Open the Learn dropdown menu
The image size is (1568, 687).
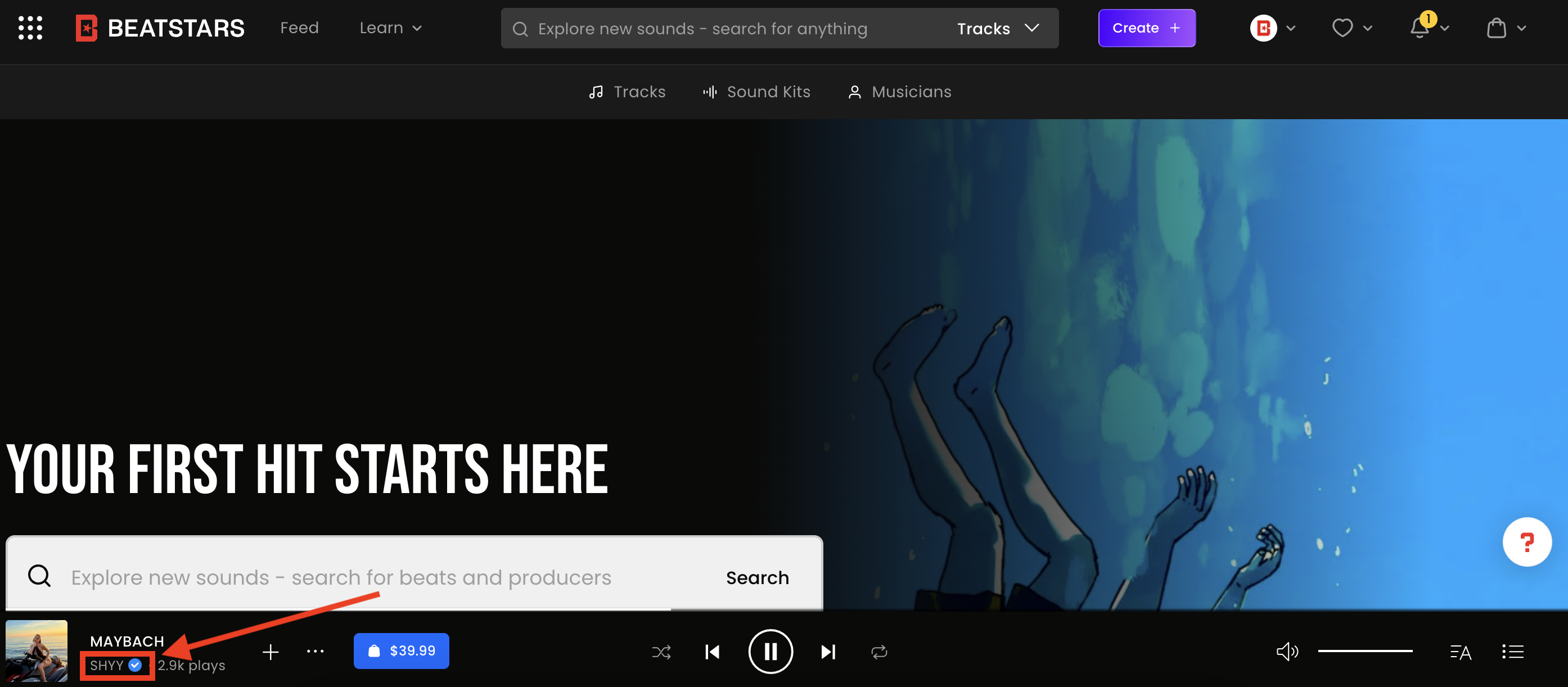pos(390,28)
